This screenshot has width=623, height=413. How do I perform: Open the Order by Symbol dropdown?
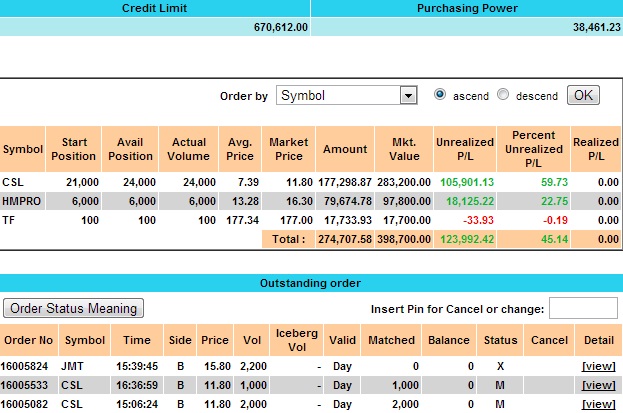pos(346,96)
